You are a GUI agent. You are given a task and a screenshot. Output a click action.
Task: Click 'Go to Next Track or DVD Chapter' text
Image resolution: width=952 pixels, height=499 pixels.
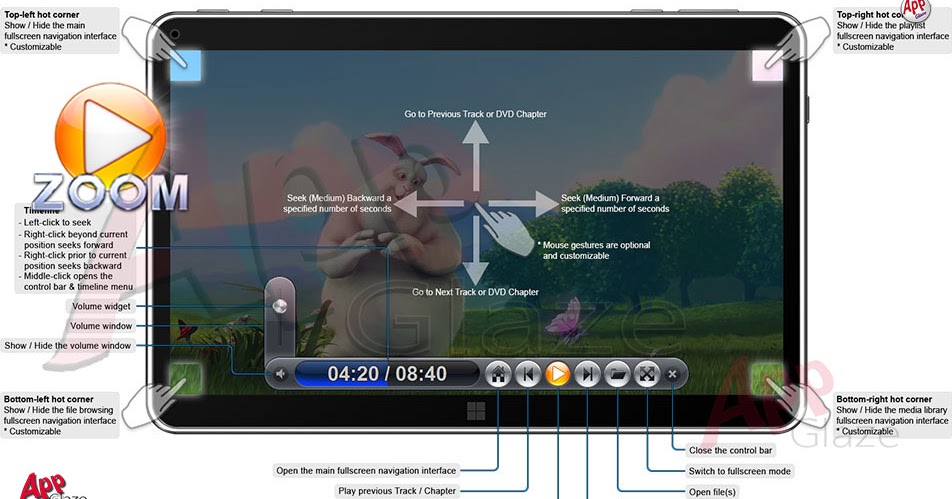coord(475,292)
